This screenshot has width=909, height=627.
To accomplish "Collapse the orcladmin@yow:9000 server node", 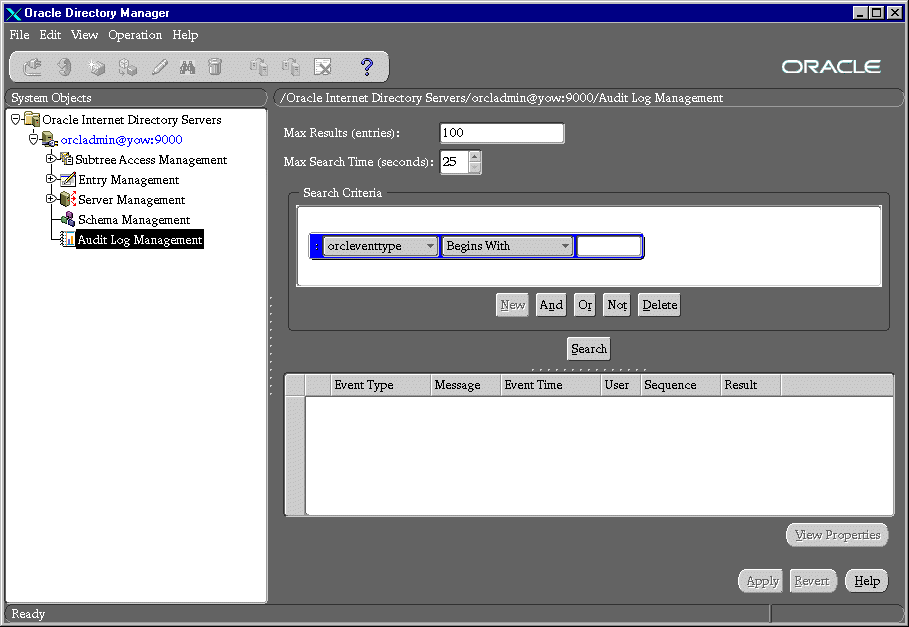I will 33,139.
